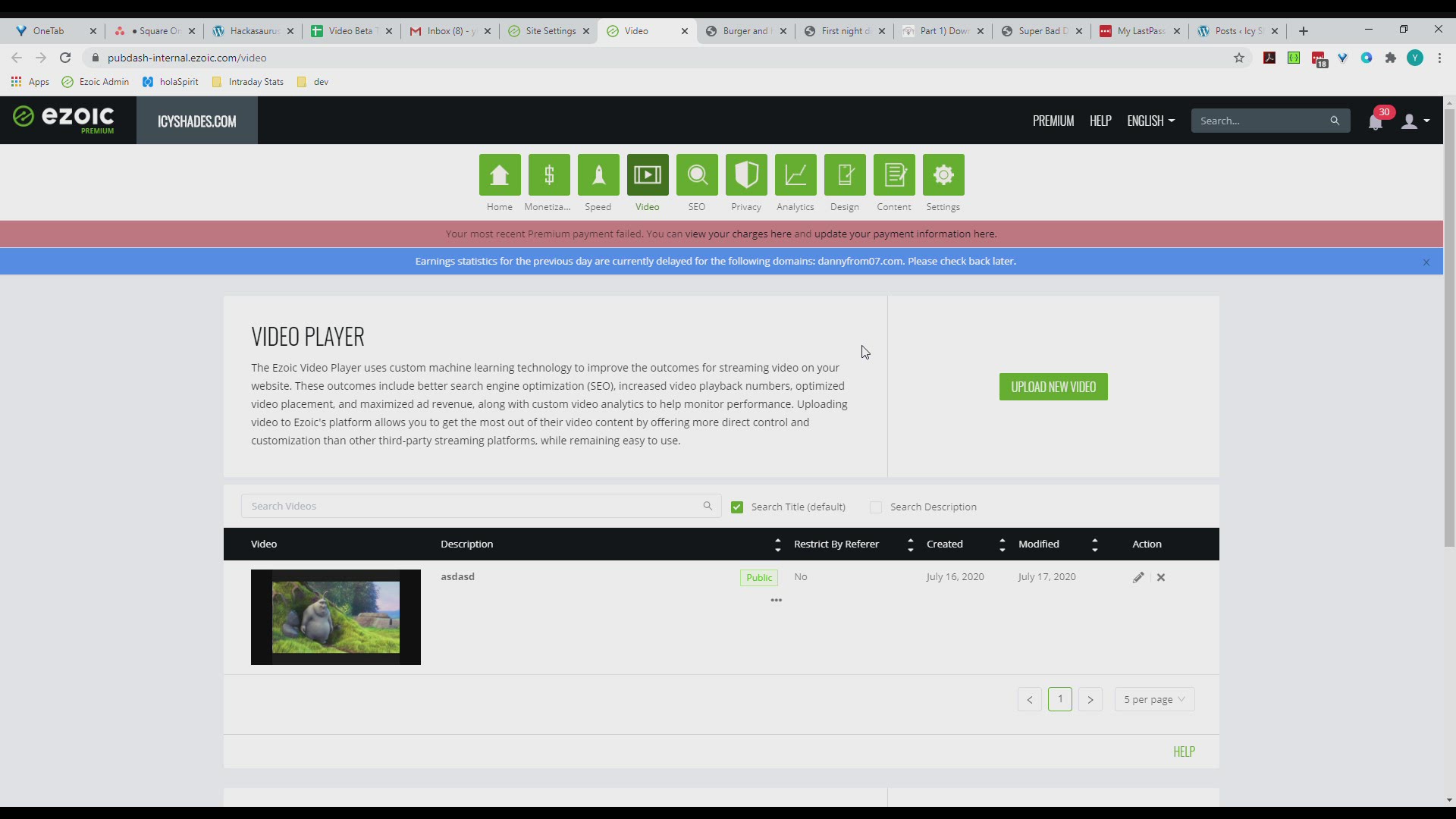Open the Content icon
The width and height of the screenshot is (1456, 819).
pos(894,174)
